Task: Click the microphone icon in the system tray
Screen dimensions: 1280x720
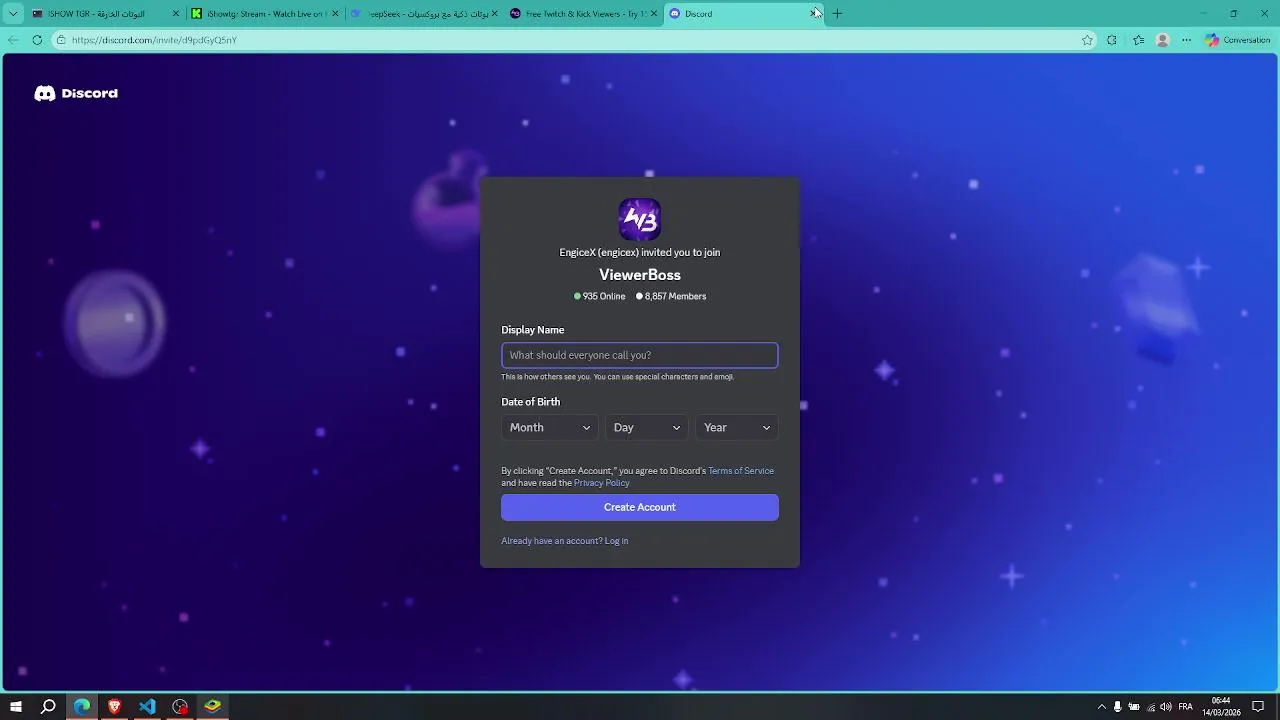Action: 1118,707
